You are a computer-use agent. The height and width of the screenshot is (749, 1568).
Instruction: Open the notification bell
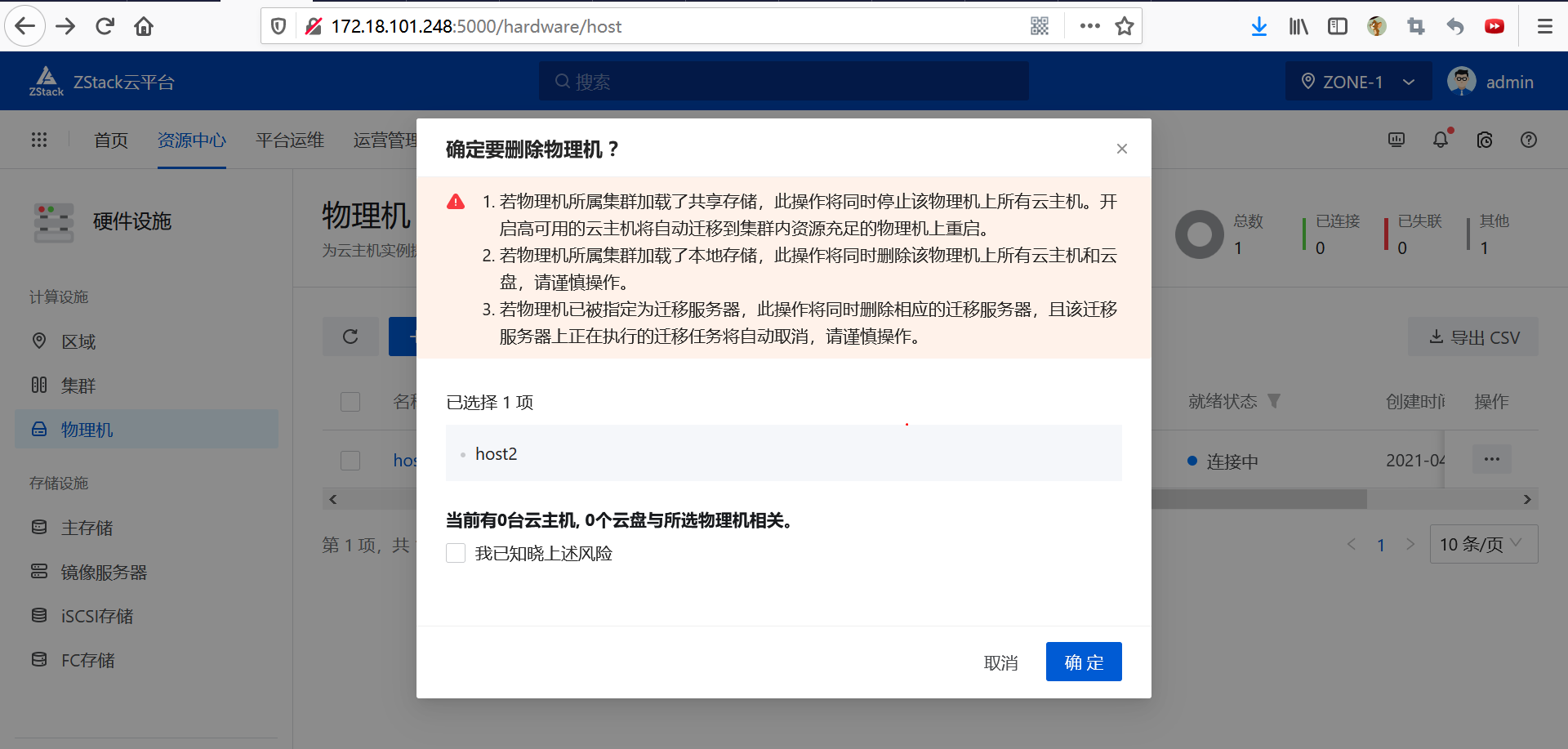click(x=1441, y=140)
